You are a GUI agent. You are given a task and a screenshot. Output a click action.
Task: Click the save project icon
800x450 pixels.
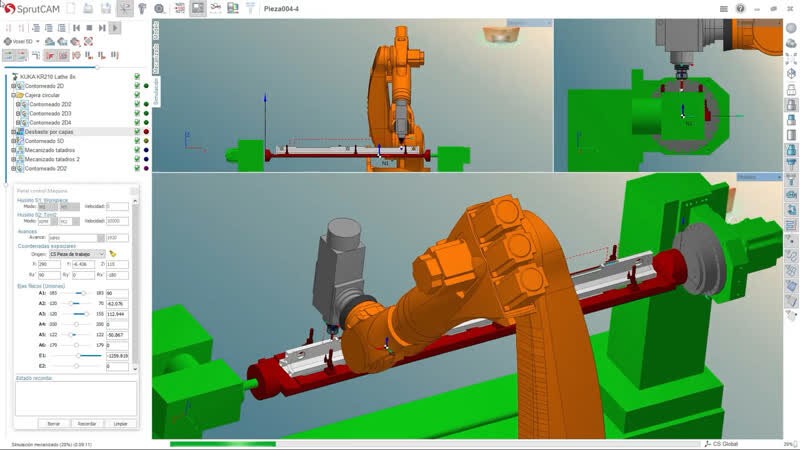click(x=106, y=9)
